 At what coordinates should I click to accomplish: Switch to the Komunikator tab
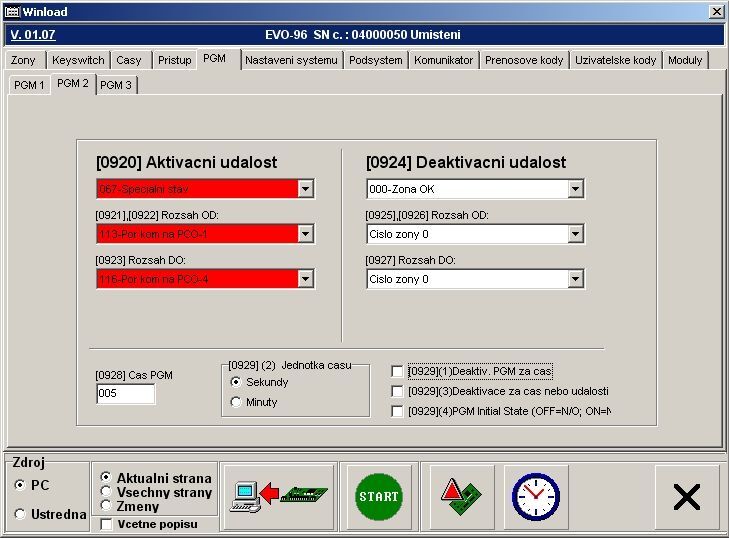[x=443, y=60]
